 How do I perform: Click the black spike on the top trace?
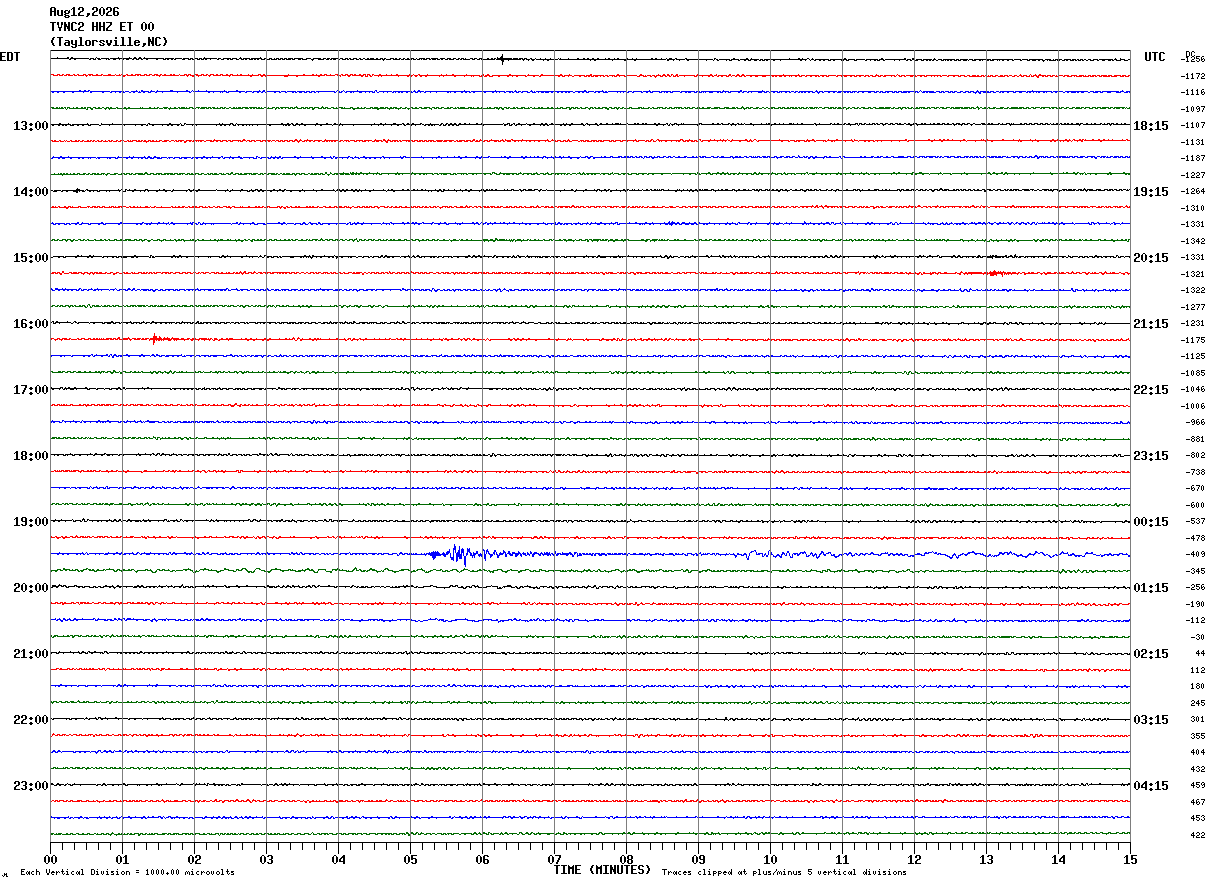pyautogui.click(x=502, y=59)
